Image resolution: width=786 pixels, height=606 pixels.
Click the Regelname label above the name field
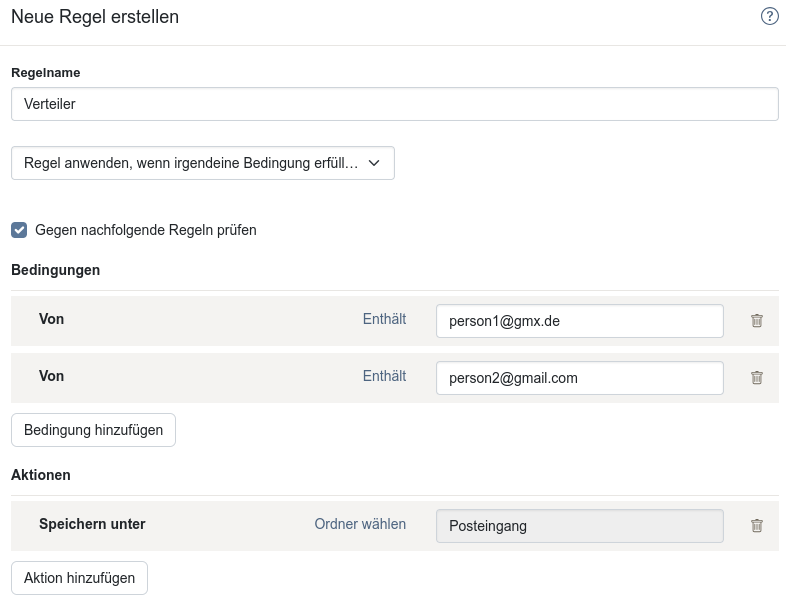point(46,73)
